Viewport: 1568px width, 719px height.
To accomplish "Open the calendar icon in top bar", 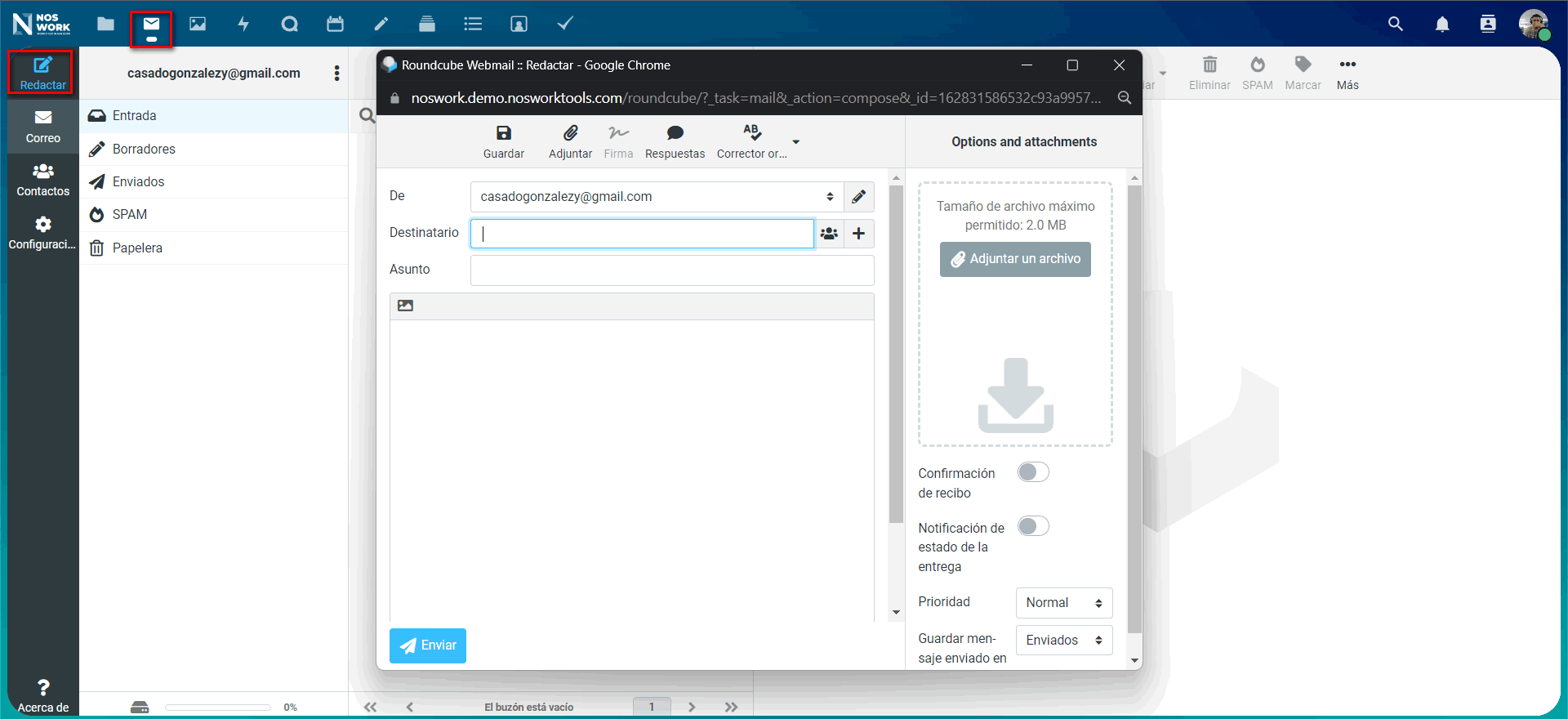I will 335,24.
